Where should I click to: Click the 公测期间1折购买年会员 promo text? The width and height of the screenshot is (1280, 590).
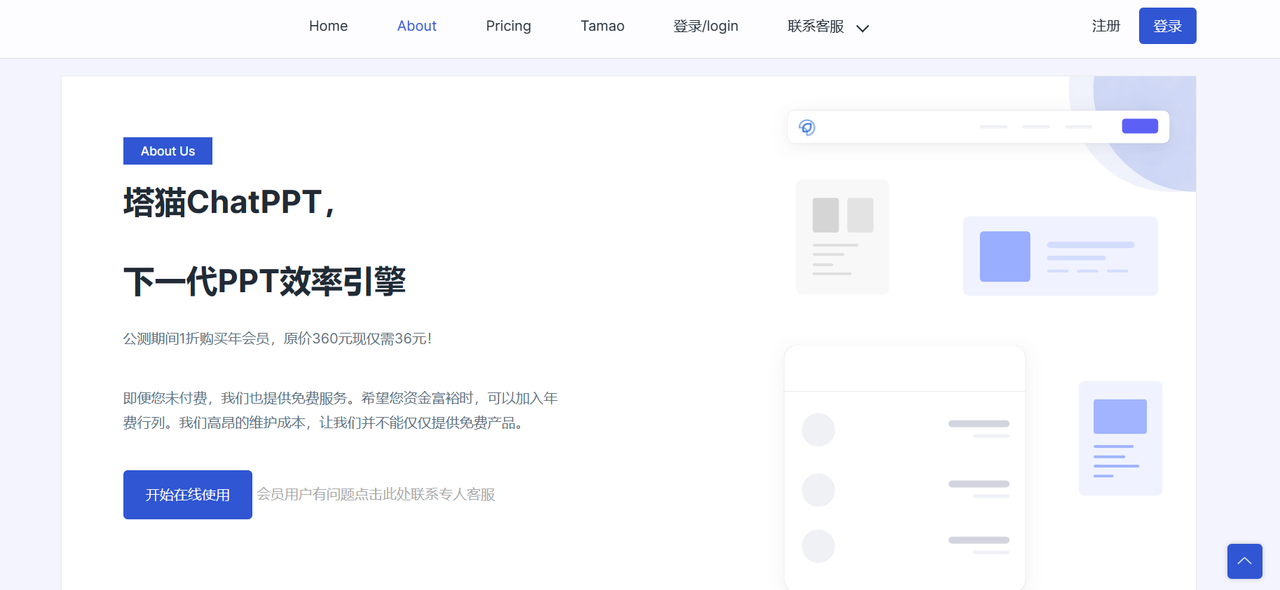pyautogui.click(x=277, y=339)
